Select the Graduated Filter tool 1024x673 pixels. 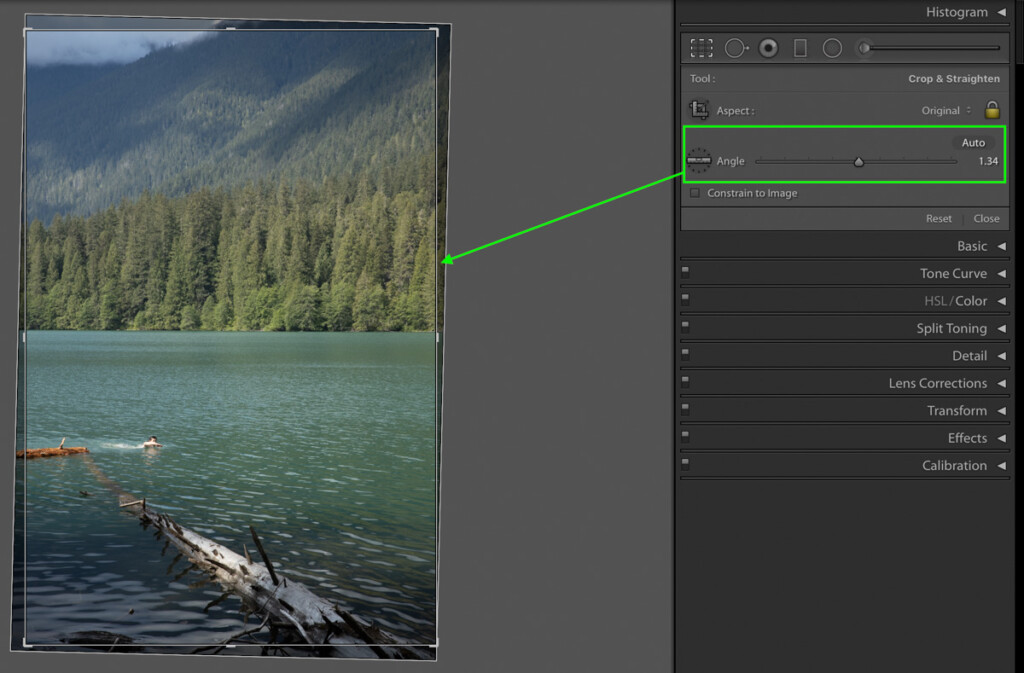(x=800, y=48)
